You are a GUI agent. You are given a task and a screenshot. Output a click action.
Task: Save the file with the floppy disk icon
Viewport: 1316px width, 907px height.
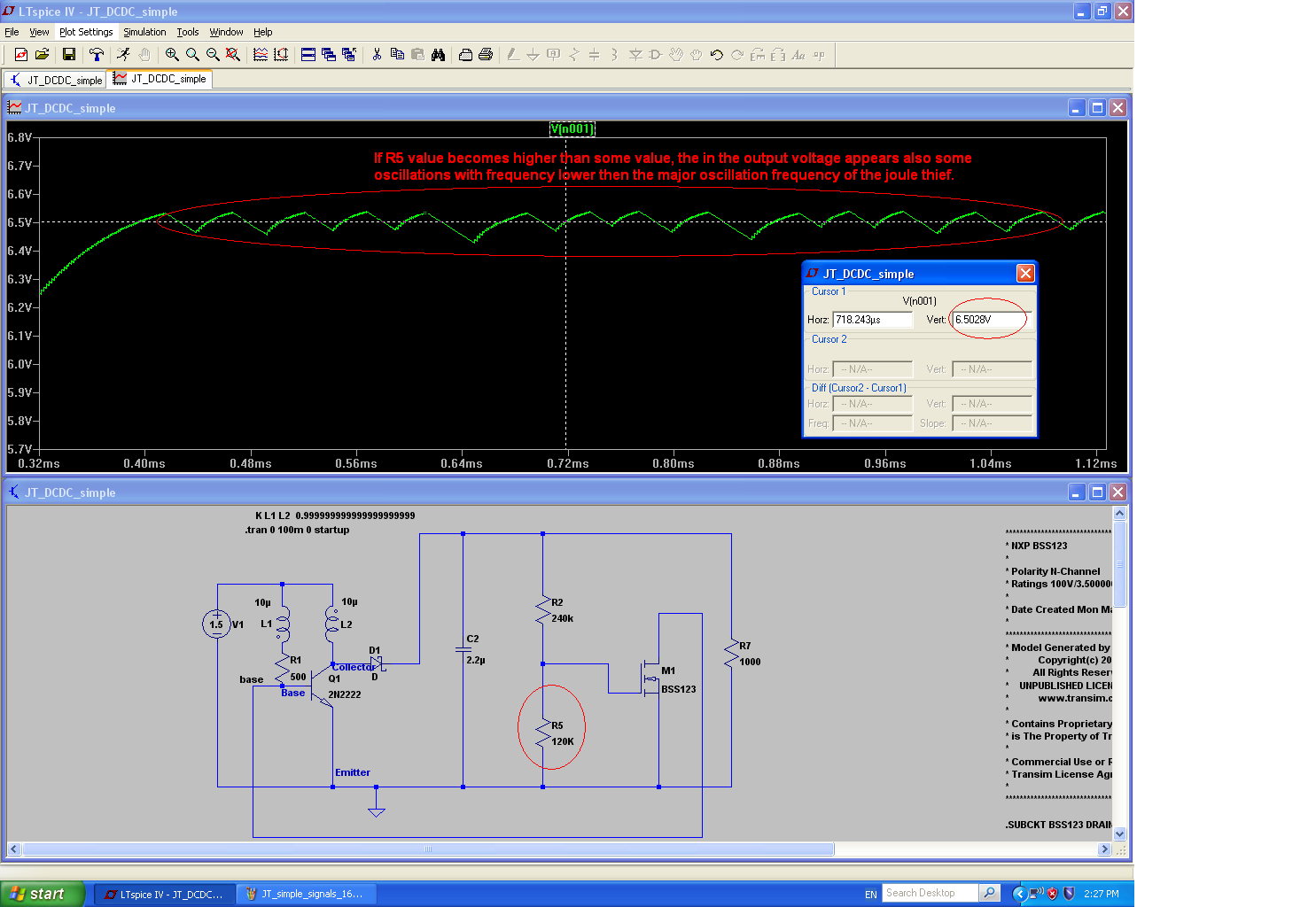tap(68, 55)
